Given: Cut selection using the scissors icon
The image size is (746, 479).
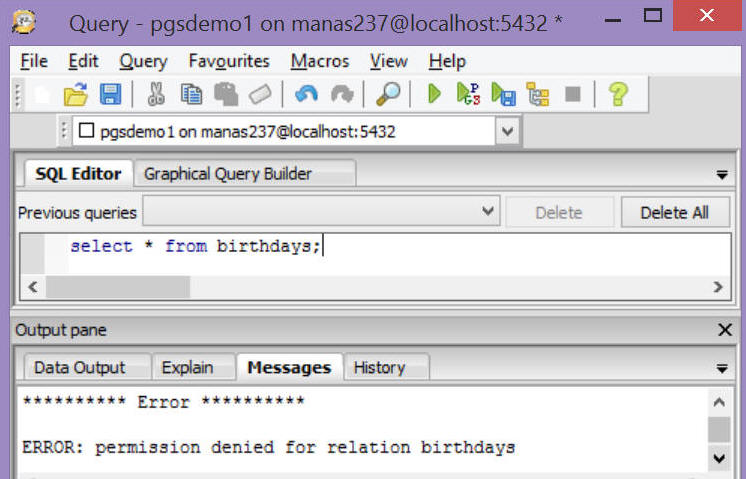Looking at the screenshot, I should pos(156,94).
